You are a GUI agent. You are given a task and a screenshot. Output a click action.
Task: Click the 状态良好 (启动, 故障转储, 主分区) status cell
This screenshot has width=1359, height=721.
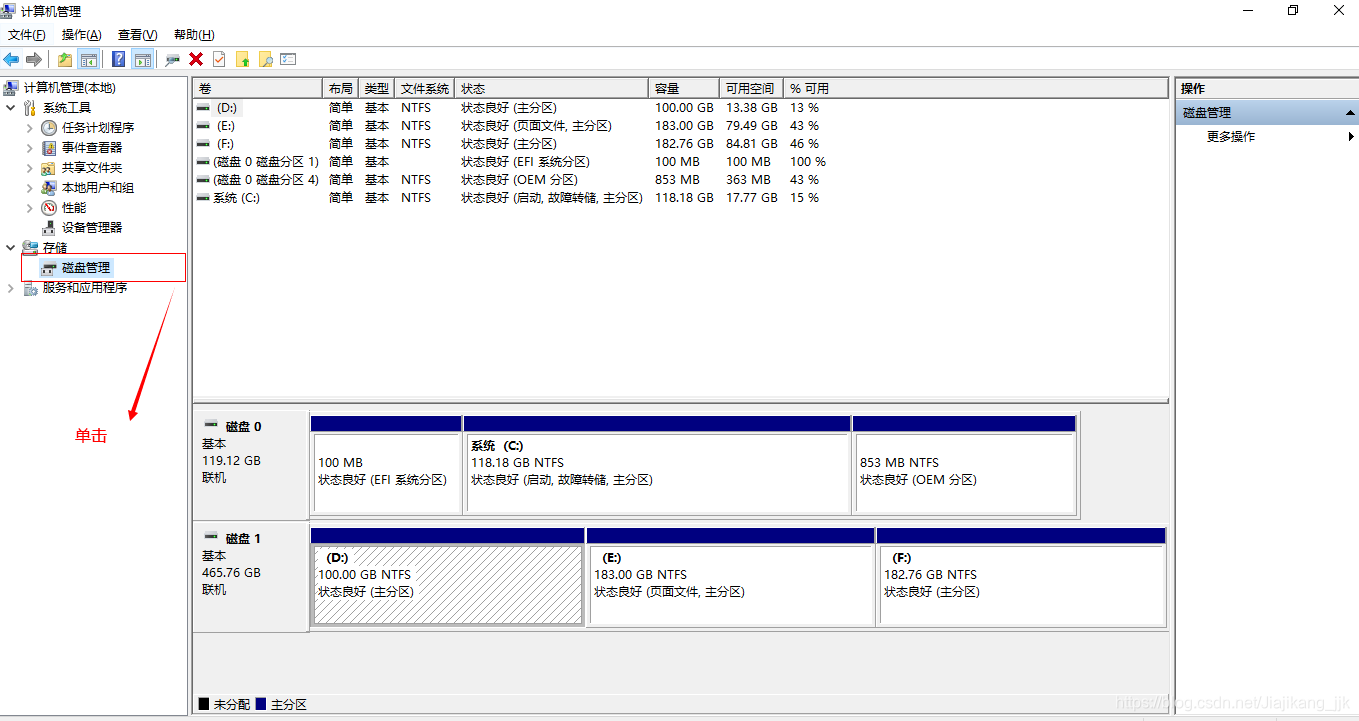click(x=552, y=198)
